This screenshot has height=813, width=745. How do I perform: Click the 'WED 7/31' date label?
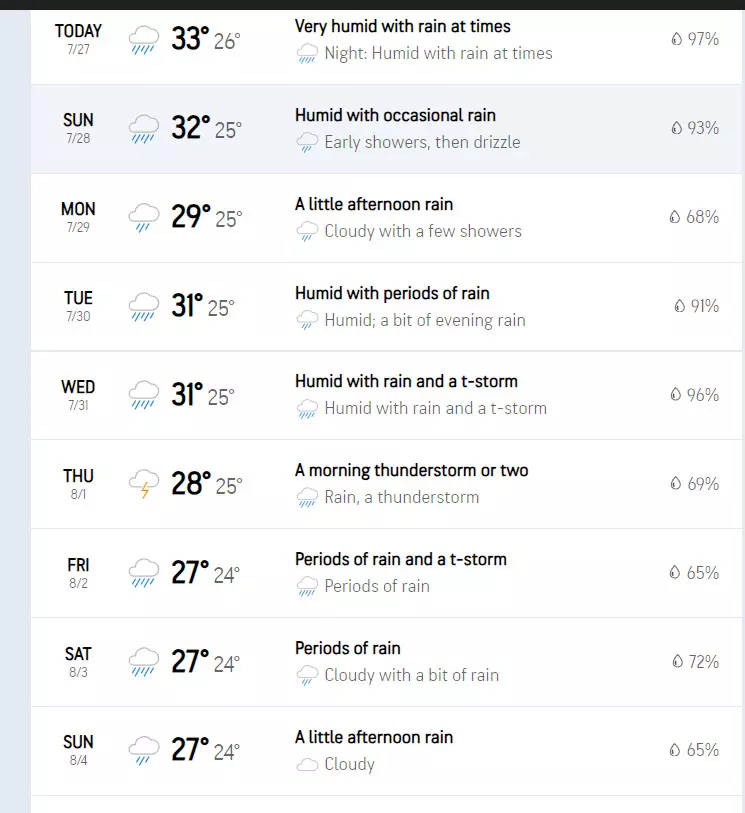pyautogui.click(x=78, y=394)
